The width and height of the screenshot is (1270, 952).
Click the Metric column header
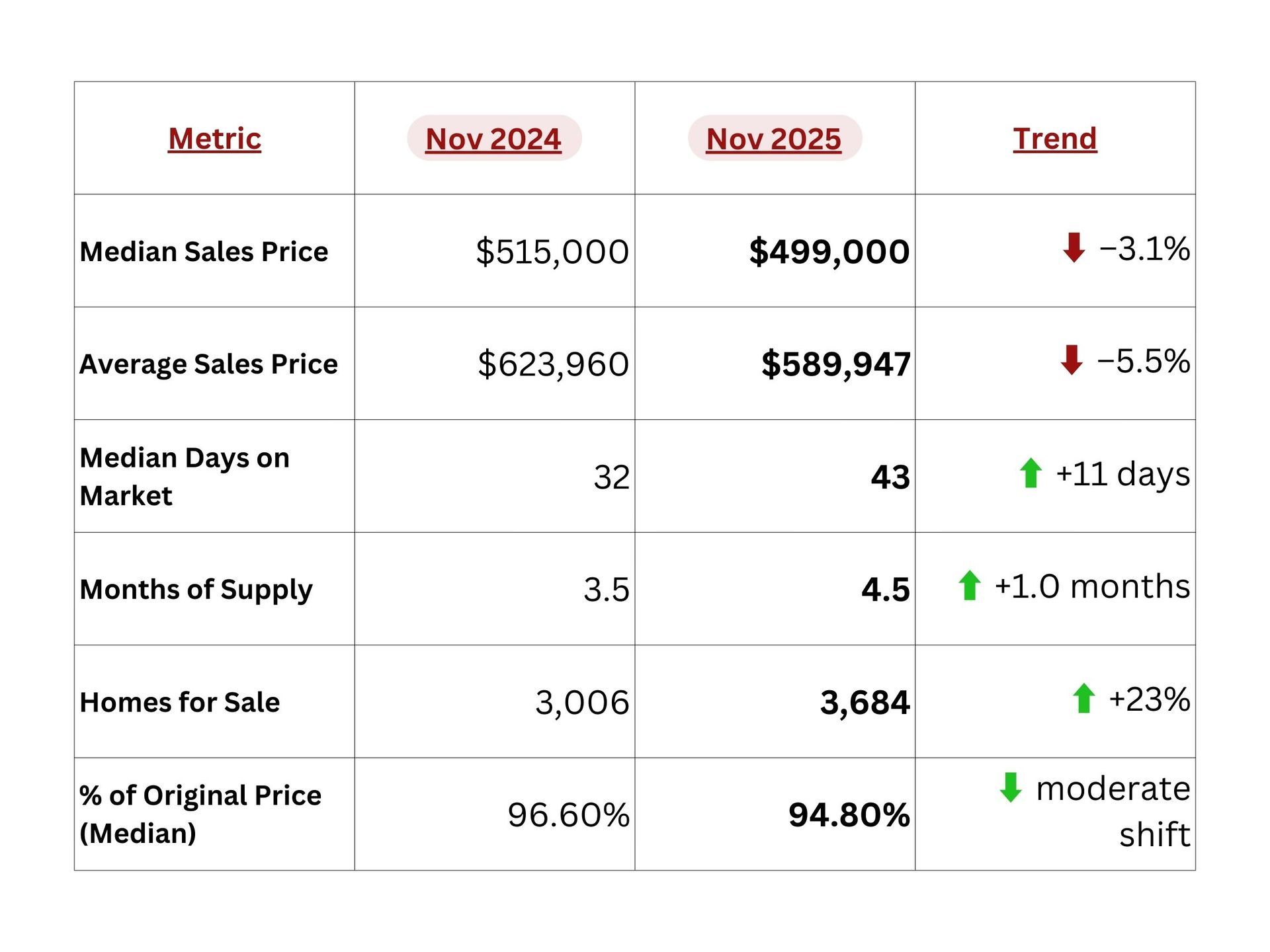point(214,139)
